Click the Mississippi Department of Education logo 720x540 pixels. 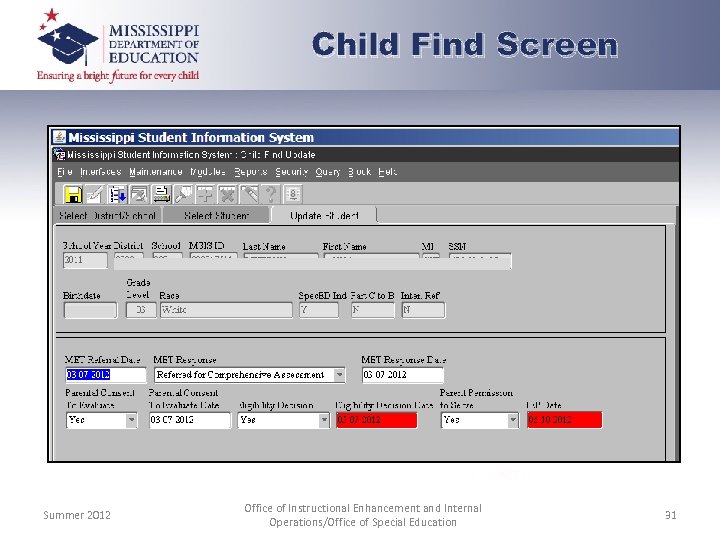click(x=118, y=45)
